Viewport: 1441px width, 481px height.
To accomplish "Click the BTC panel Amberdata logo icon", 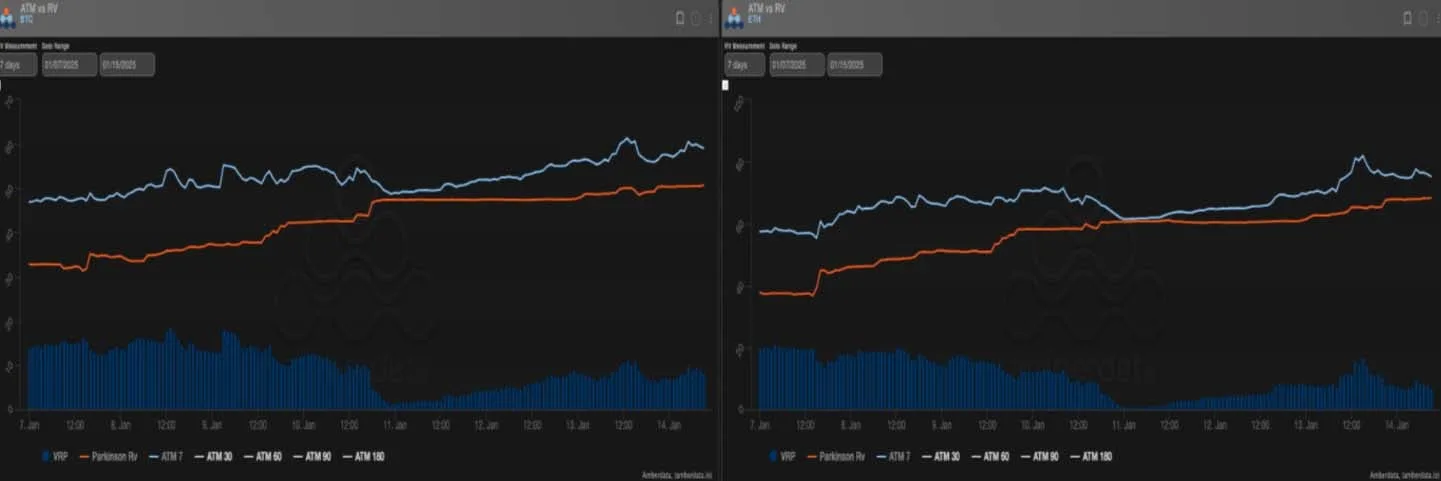I will [x=9, y=18].
